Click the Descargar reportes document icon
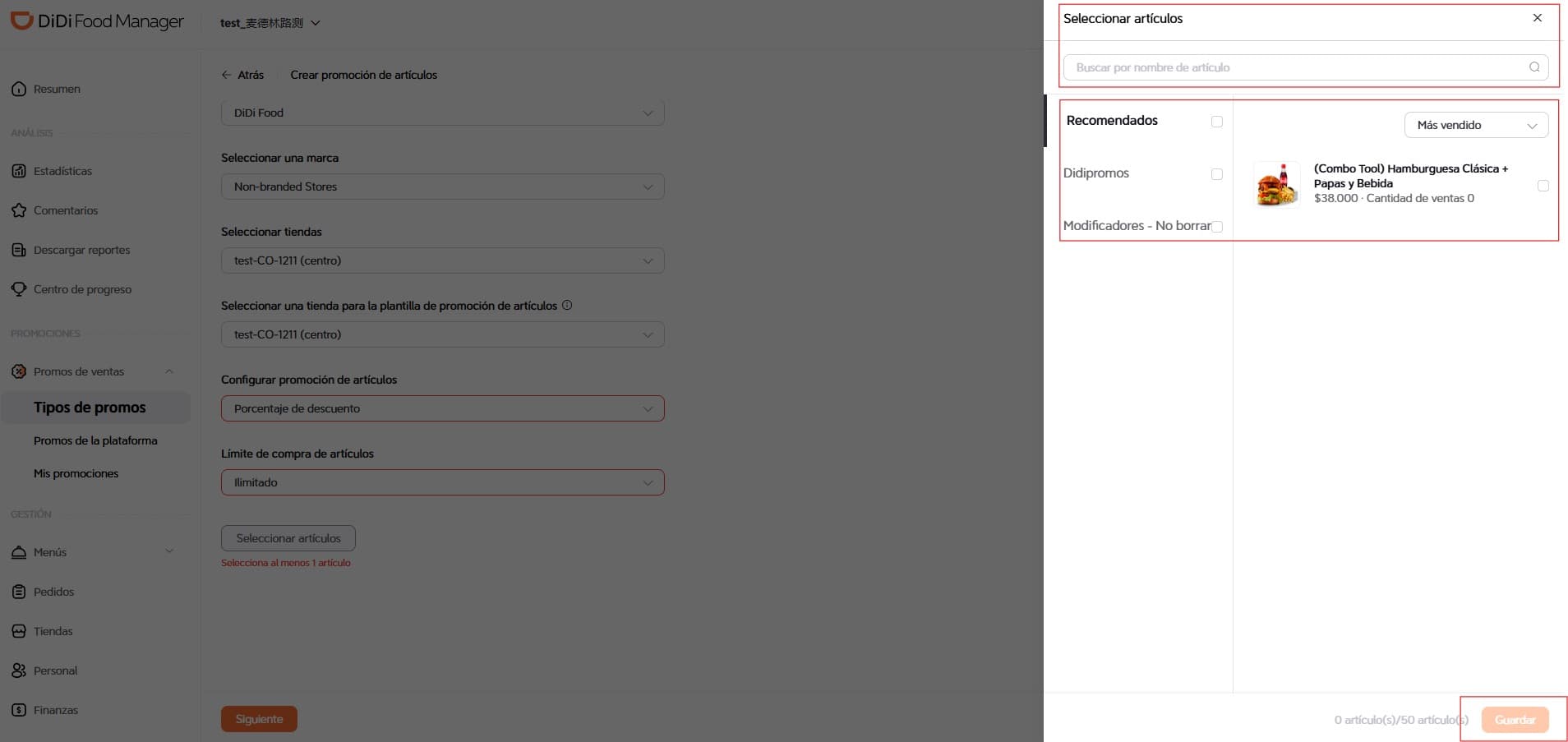The image size is (1568, 742). click(x=19, y=249)
